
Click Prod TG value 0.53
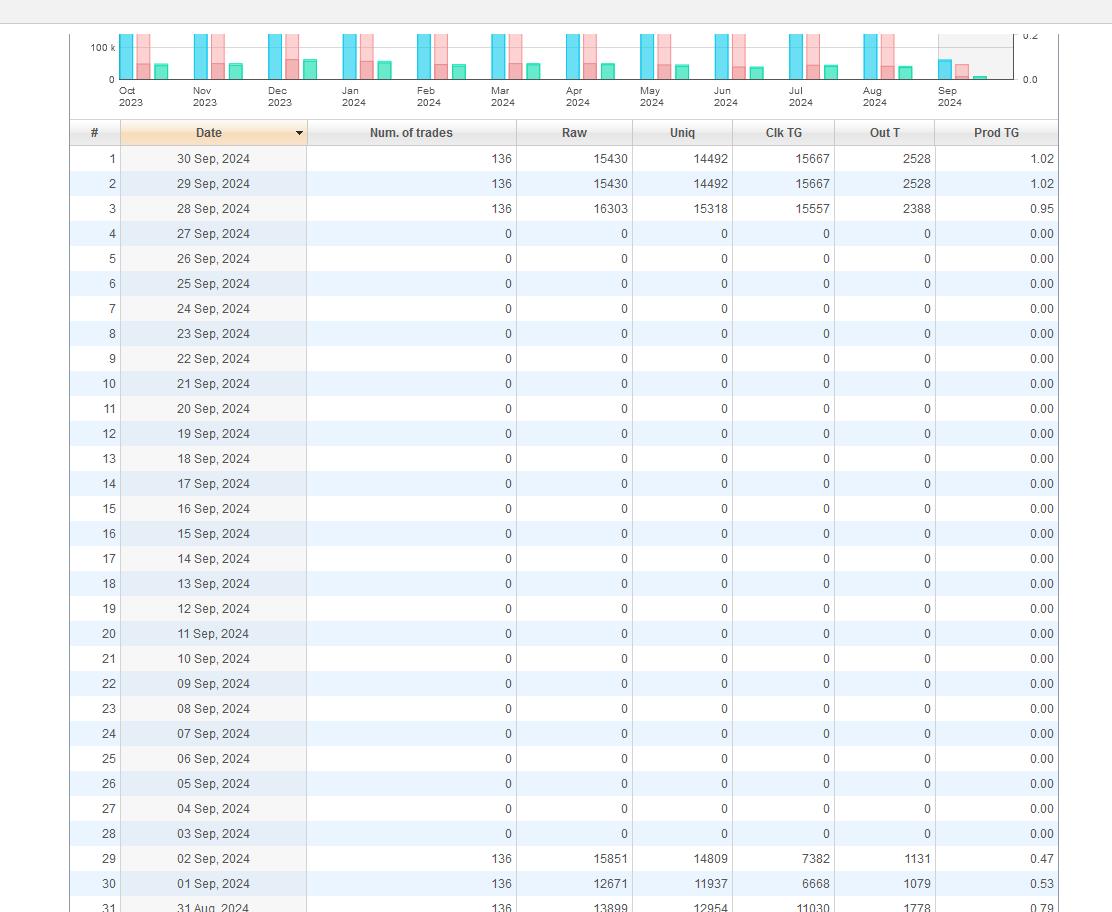pos(1042,884)
